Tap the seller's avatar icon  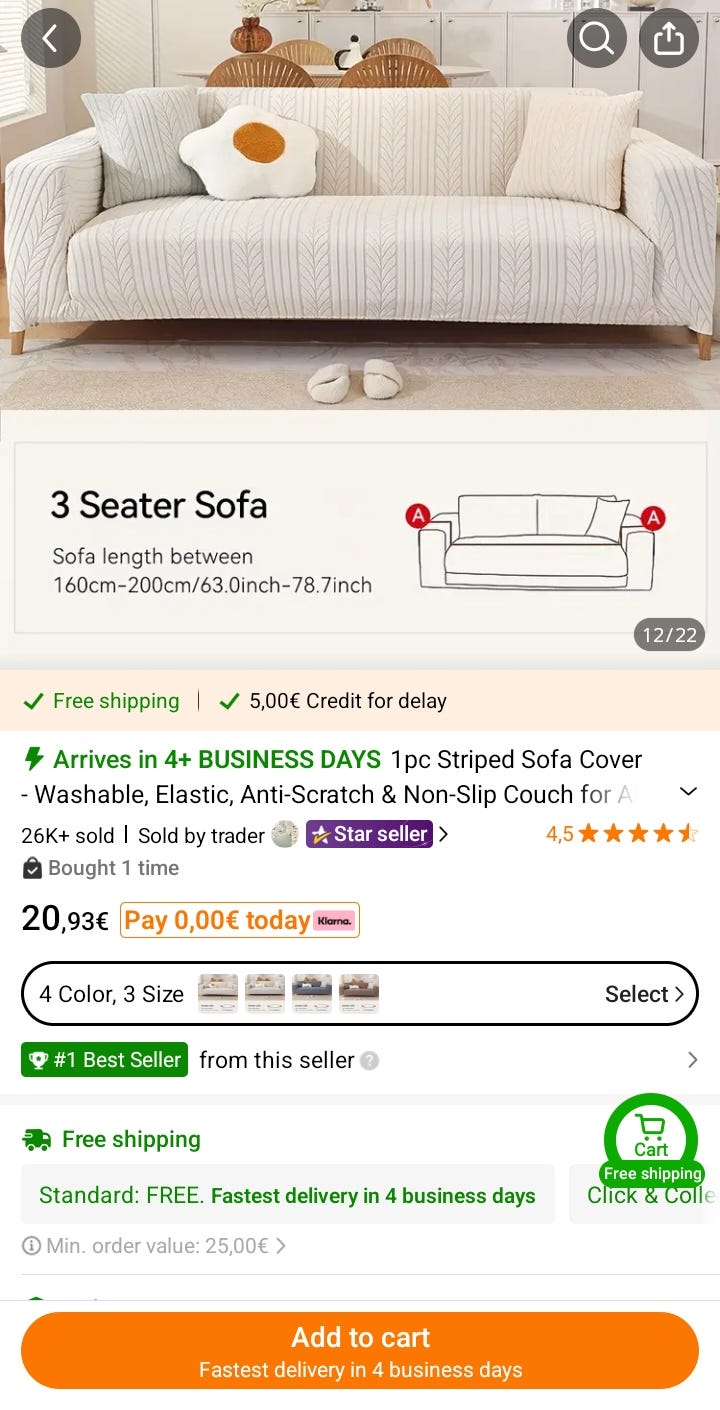(x=285, y=835)
